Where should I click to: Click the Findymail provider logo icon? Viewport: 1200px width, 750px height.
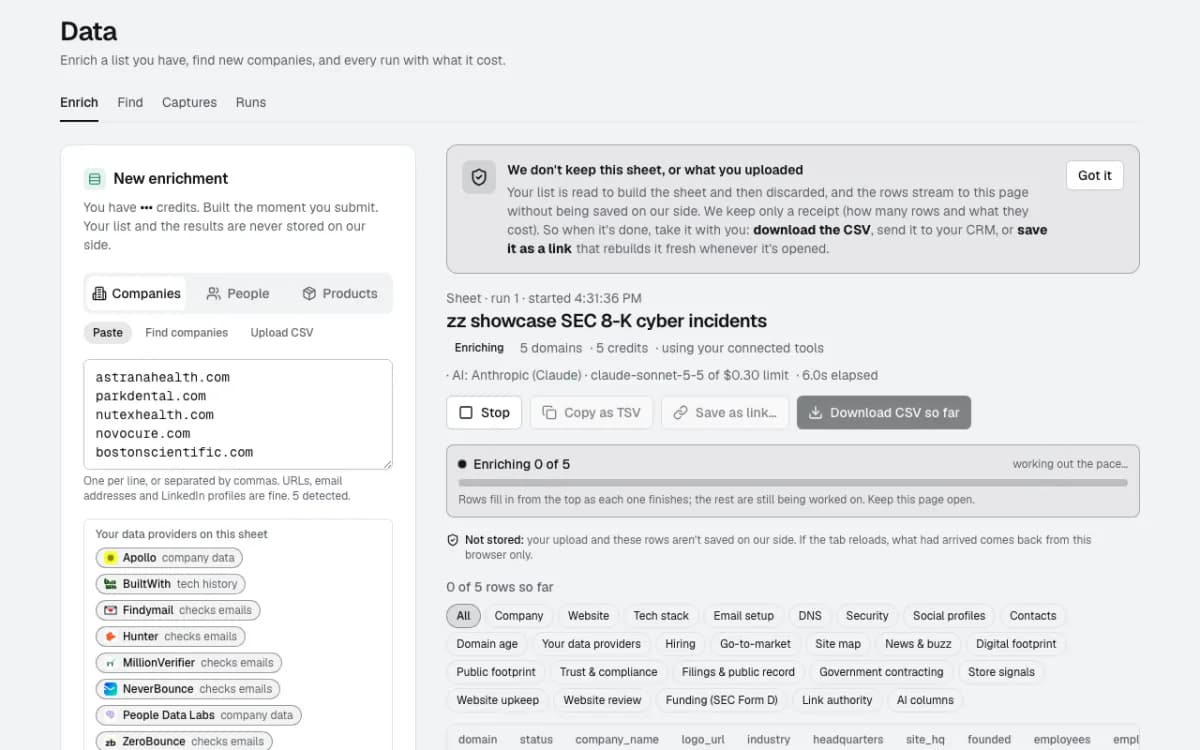click(x=111, y=610)
